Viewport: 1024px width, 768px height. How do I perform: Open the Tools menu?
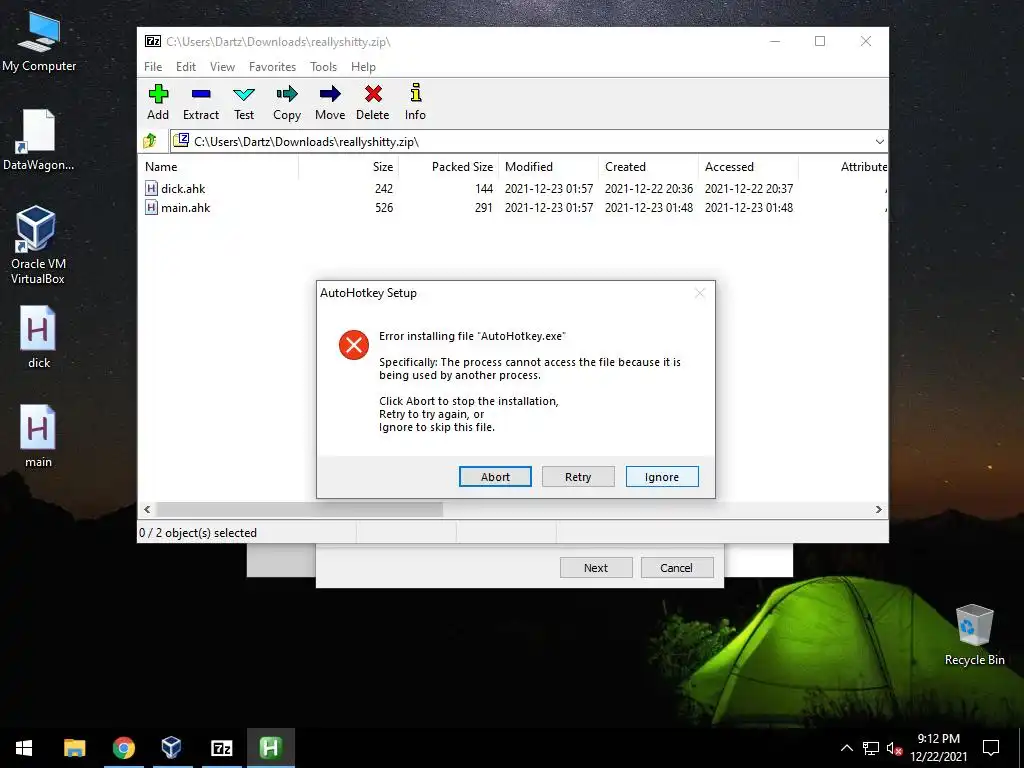tap(323, 67)
